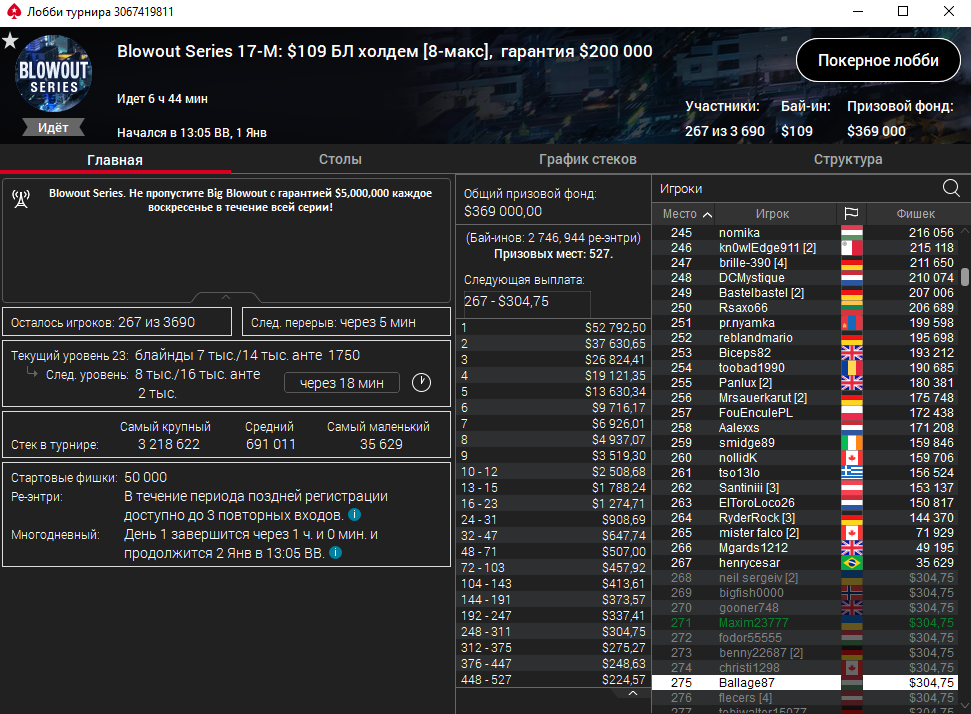Screen dimensions: 971x714
Task: Collapse the payout list with bottom chevron
Action: pyautogui.click(x=632, y=693)
